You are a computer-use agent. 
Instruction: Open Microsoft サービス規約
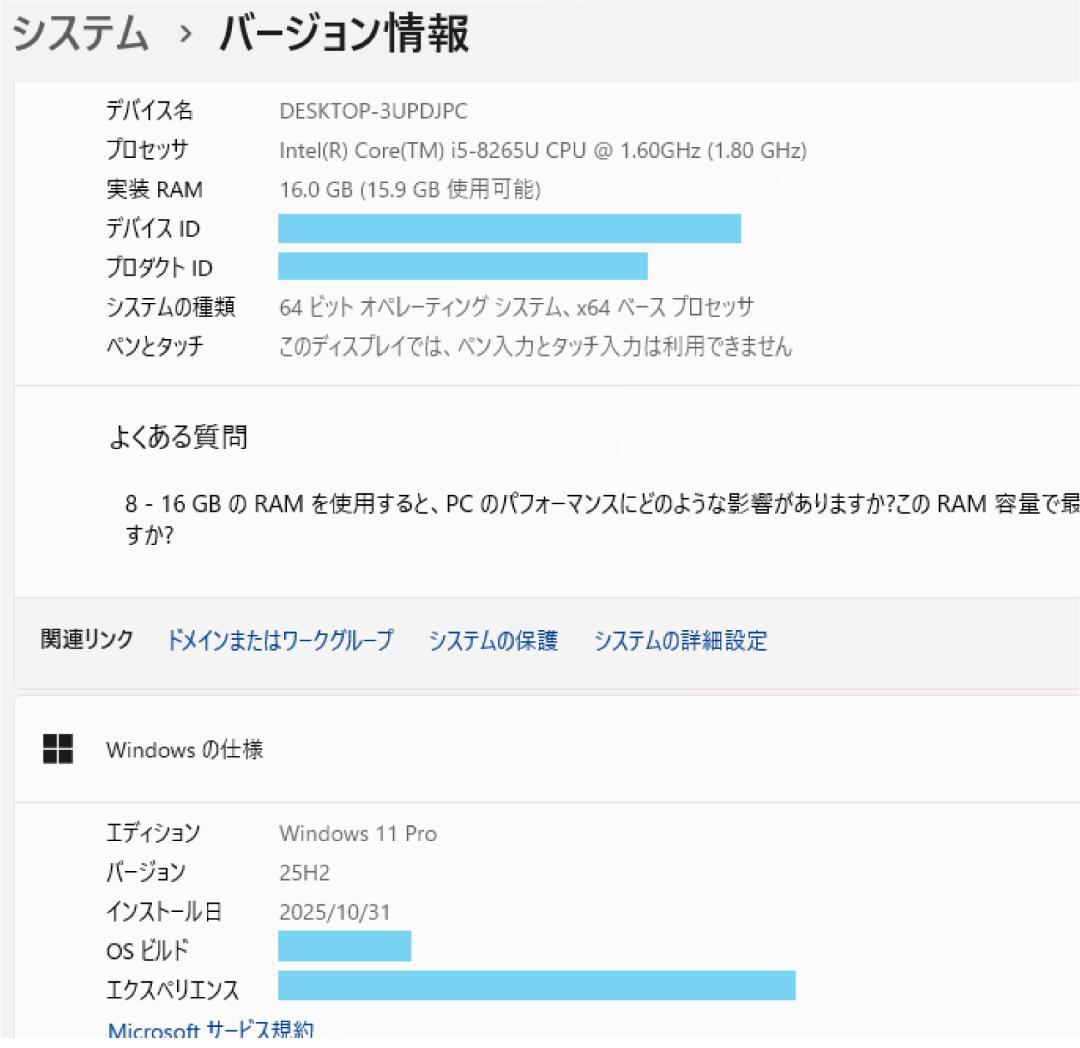[x=212, y=1030]
